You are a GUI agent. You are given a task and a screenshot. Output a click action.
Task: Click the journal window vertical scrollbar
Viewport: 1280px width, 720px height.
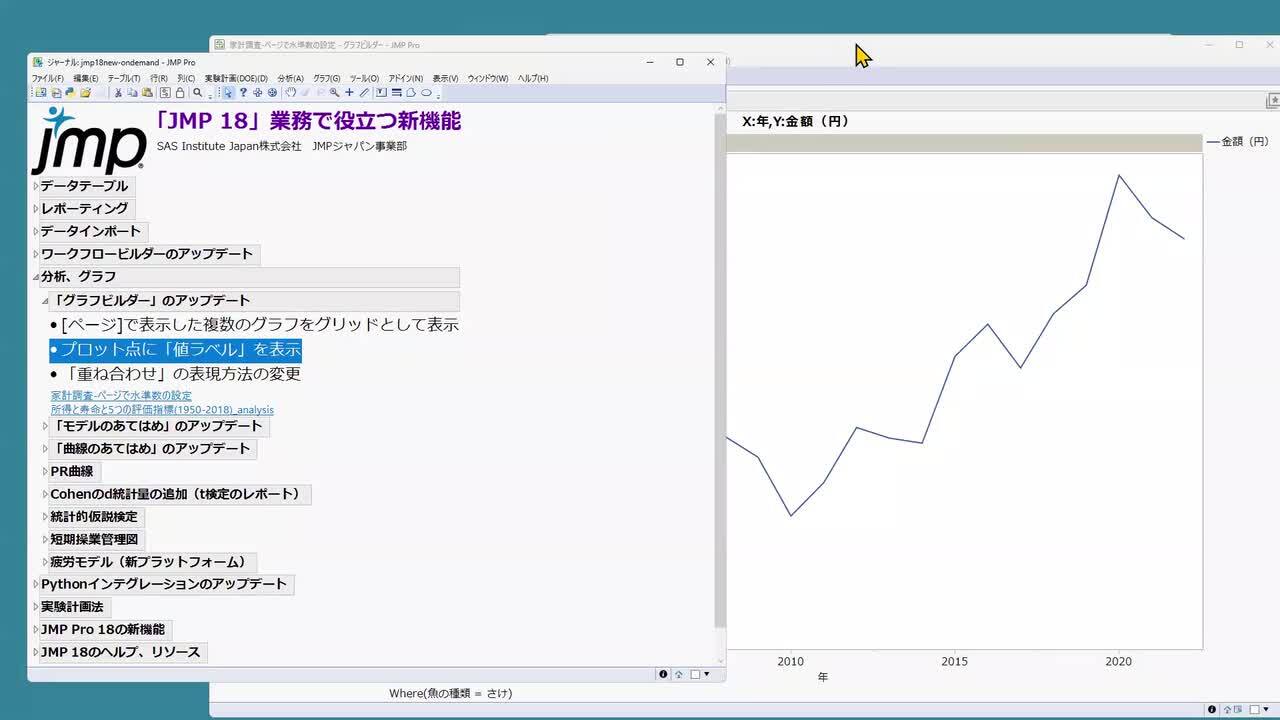pyautogui.click(x=720, y=370)
